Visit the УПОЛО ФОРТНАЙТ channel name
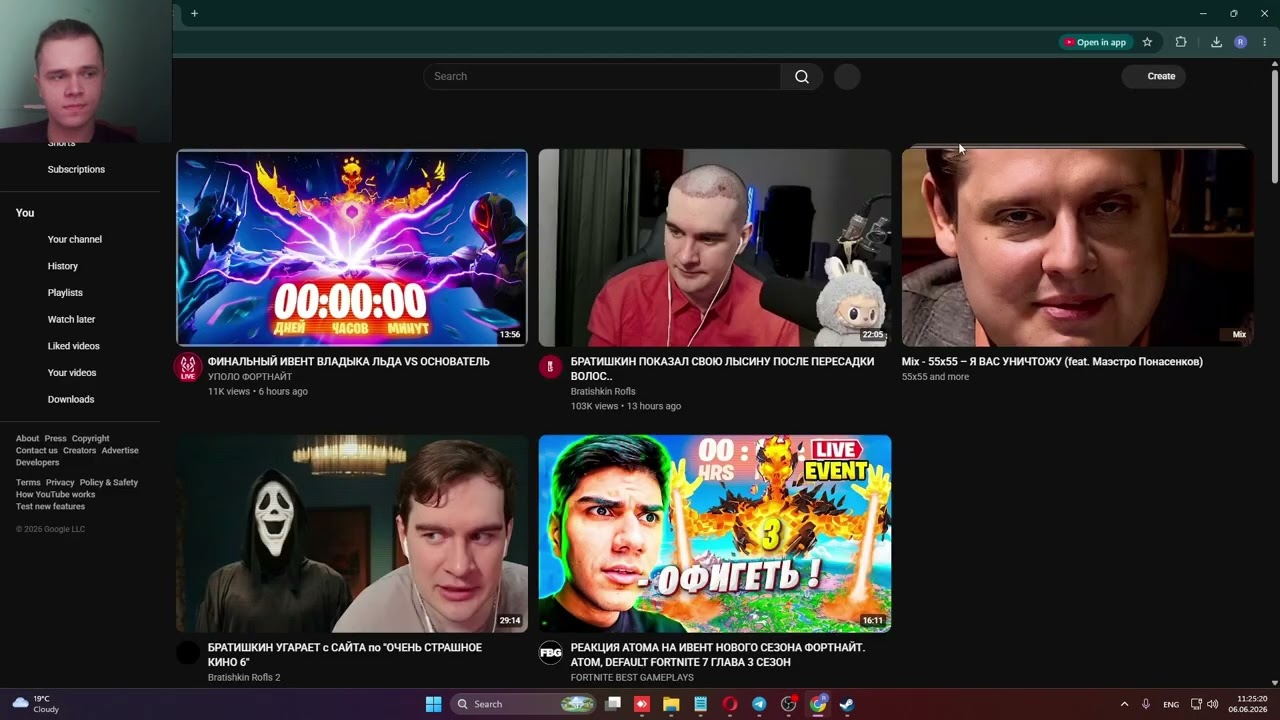This screenshot has height=720, width=1280. [250, 376]
